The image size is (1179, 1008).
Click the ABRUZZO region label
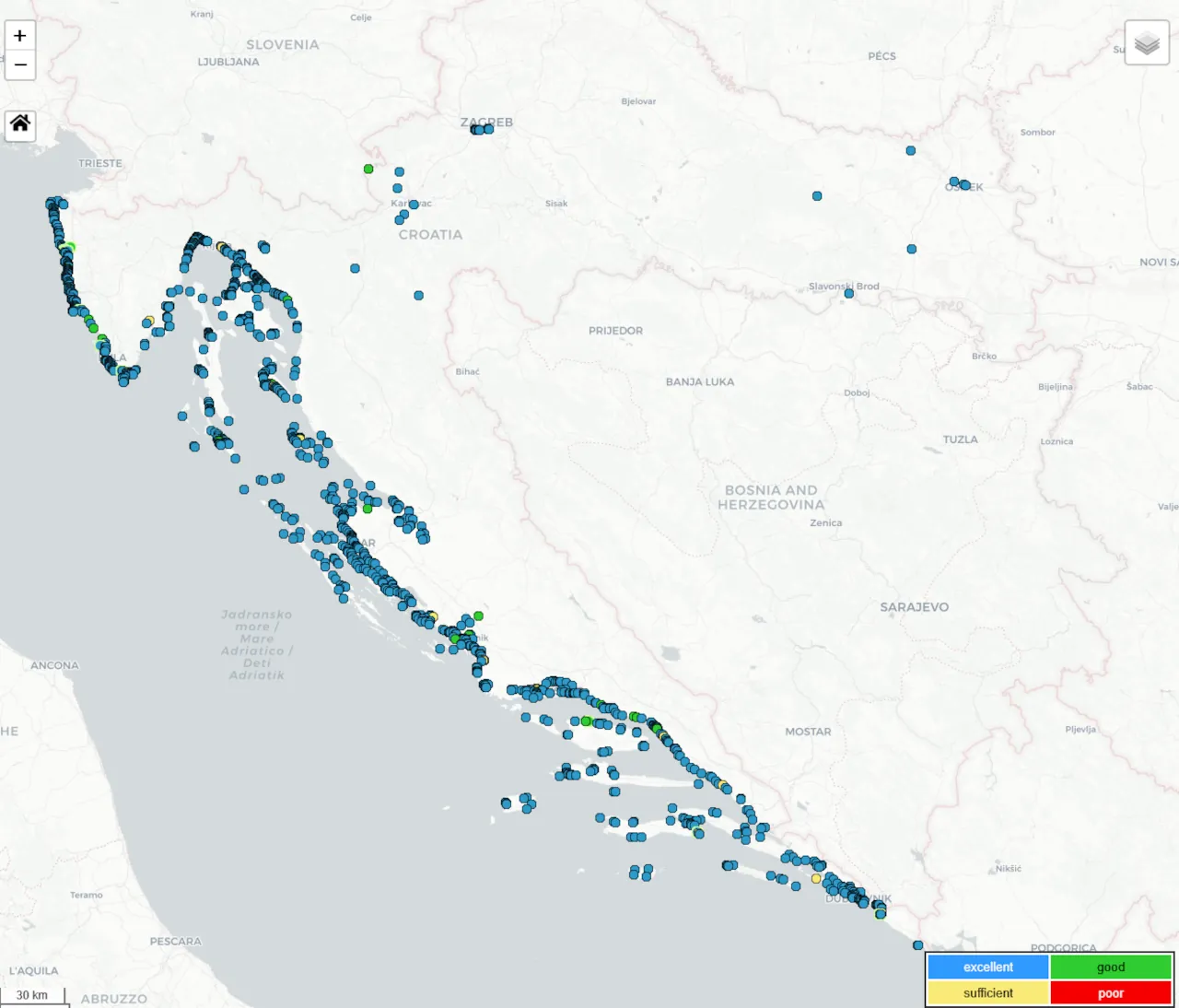[x=113, y=999]
